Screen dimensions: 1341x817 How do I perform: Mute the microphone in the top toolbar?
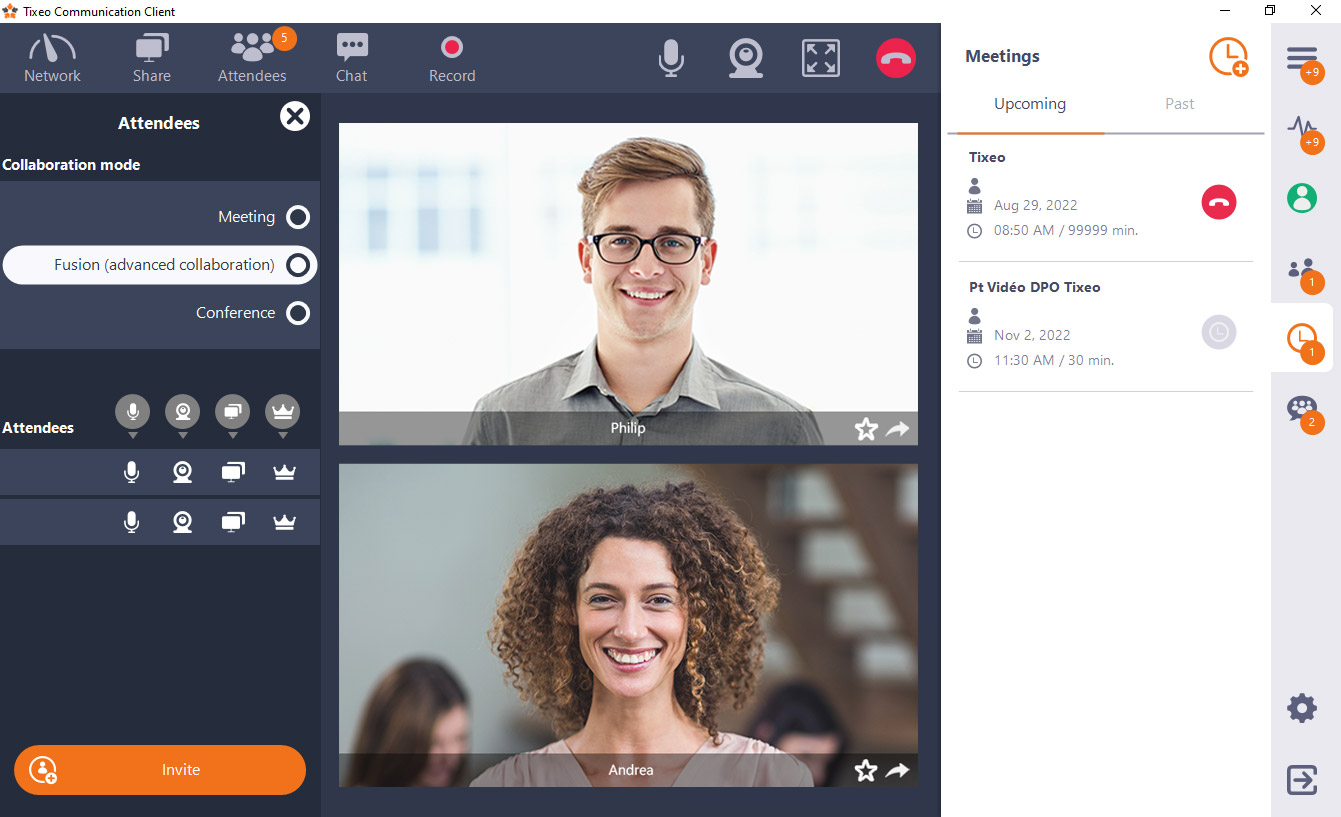click(671, 58)
